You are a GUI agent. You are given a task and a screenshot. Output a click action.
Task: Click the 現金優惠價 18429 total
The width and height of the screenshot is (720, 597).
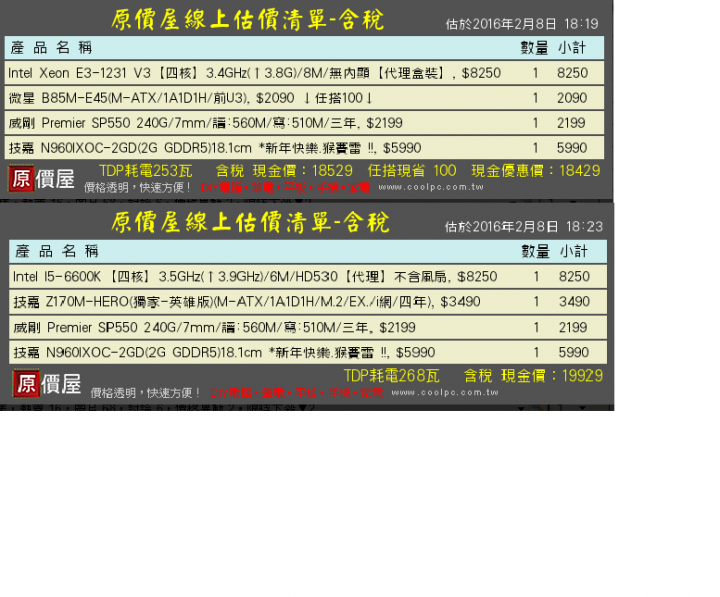click(535, 171)
